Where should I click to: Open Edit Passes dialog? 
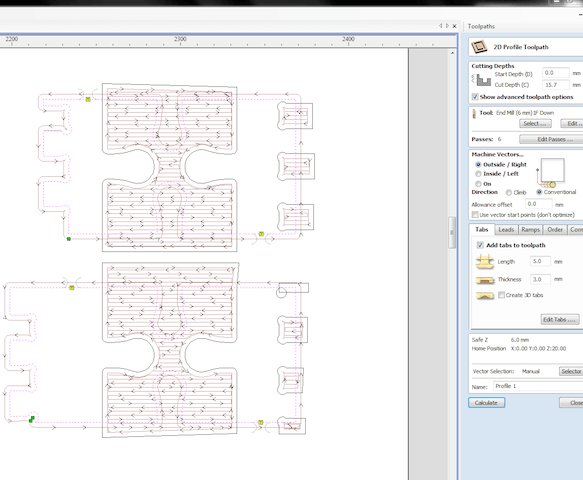tap(551, 139)
